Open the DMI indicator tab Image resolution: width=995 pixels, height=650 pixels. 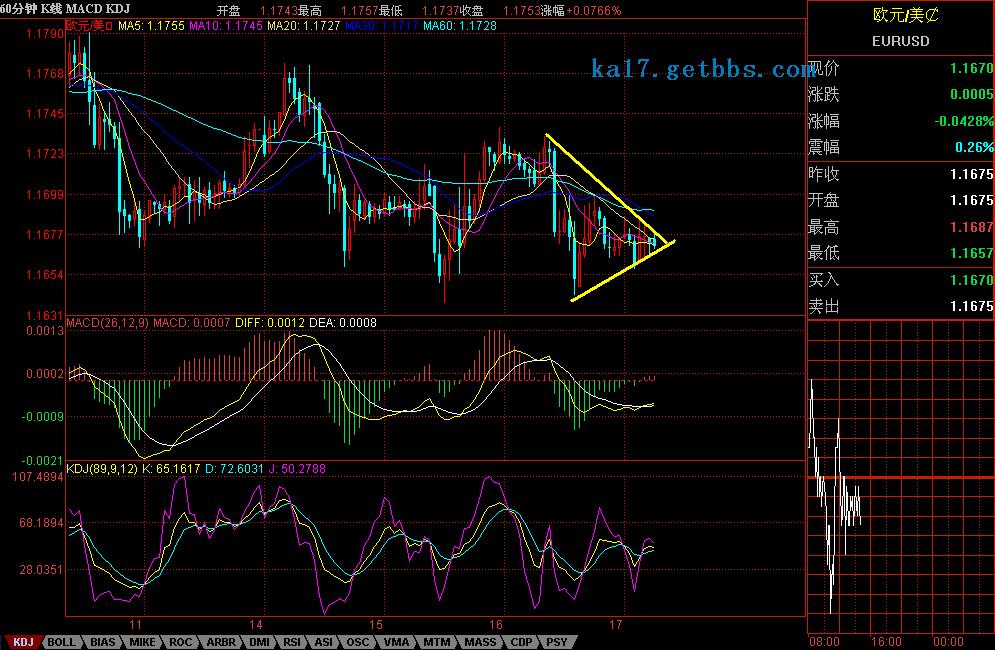(x=259, y=642)
